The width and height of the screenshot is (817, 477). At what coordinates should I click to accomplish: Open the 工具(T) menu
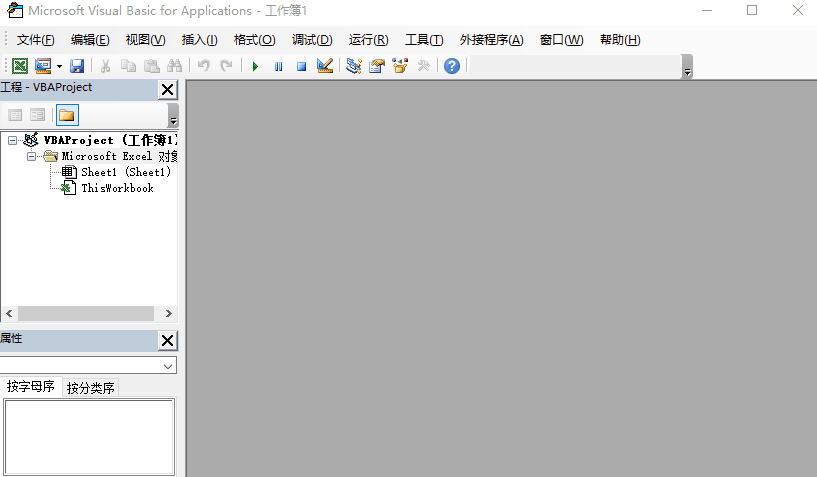[x=424, y=40]
